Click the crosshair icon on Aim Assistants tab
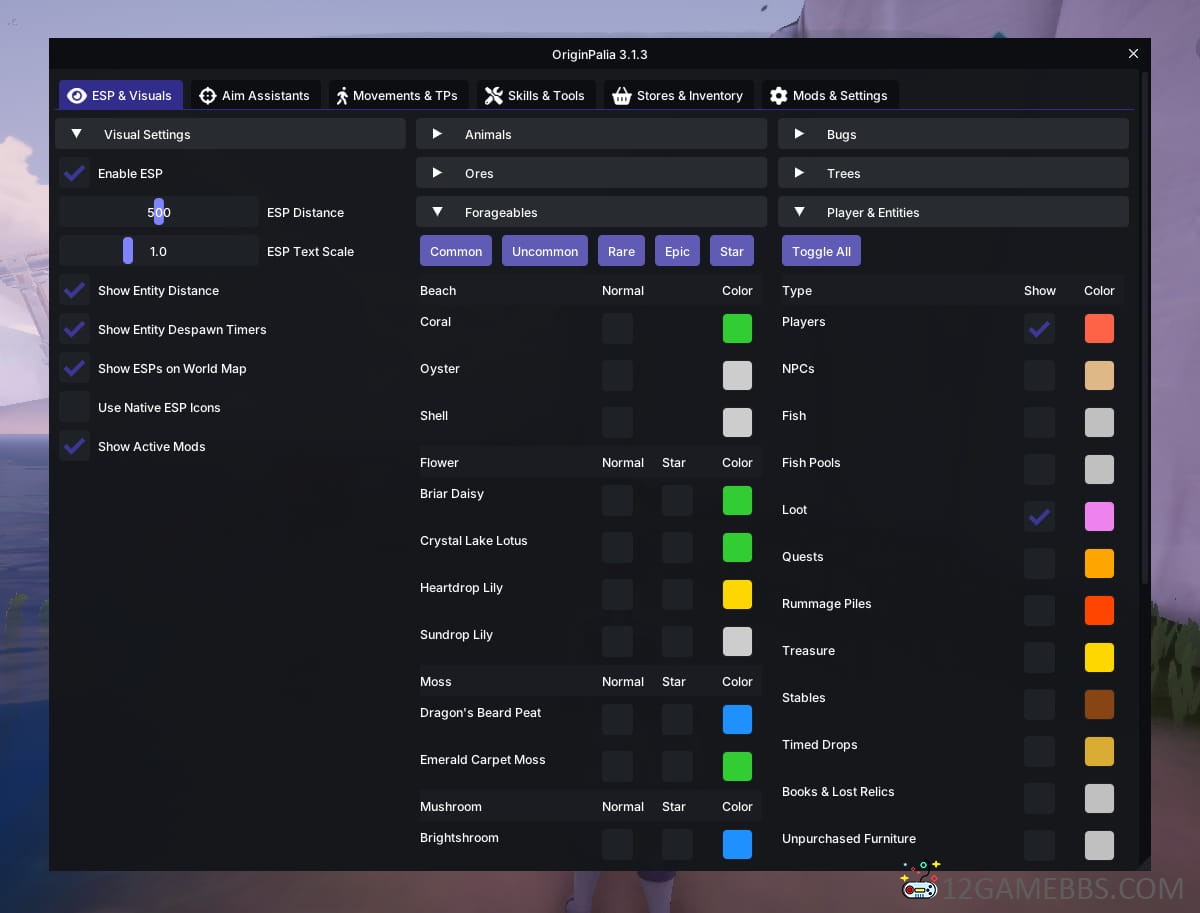 [x=208, y=96]
